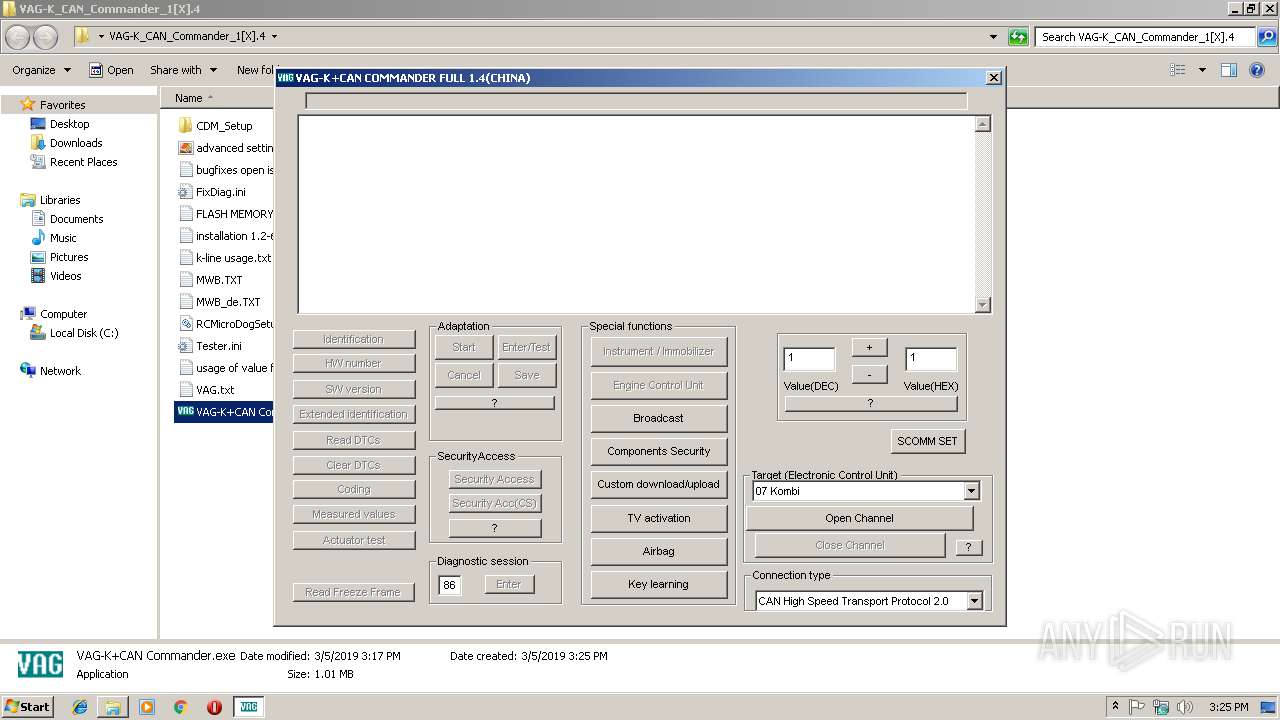Select Local Disk (C:) in sidebar
The image size is (1280, 720).
84,333
